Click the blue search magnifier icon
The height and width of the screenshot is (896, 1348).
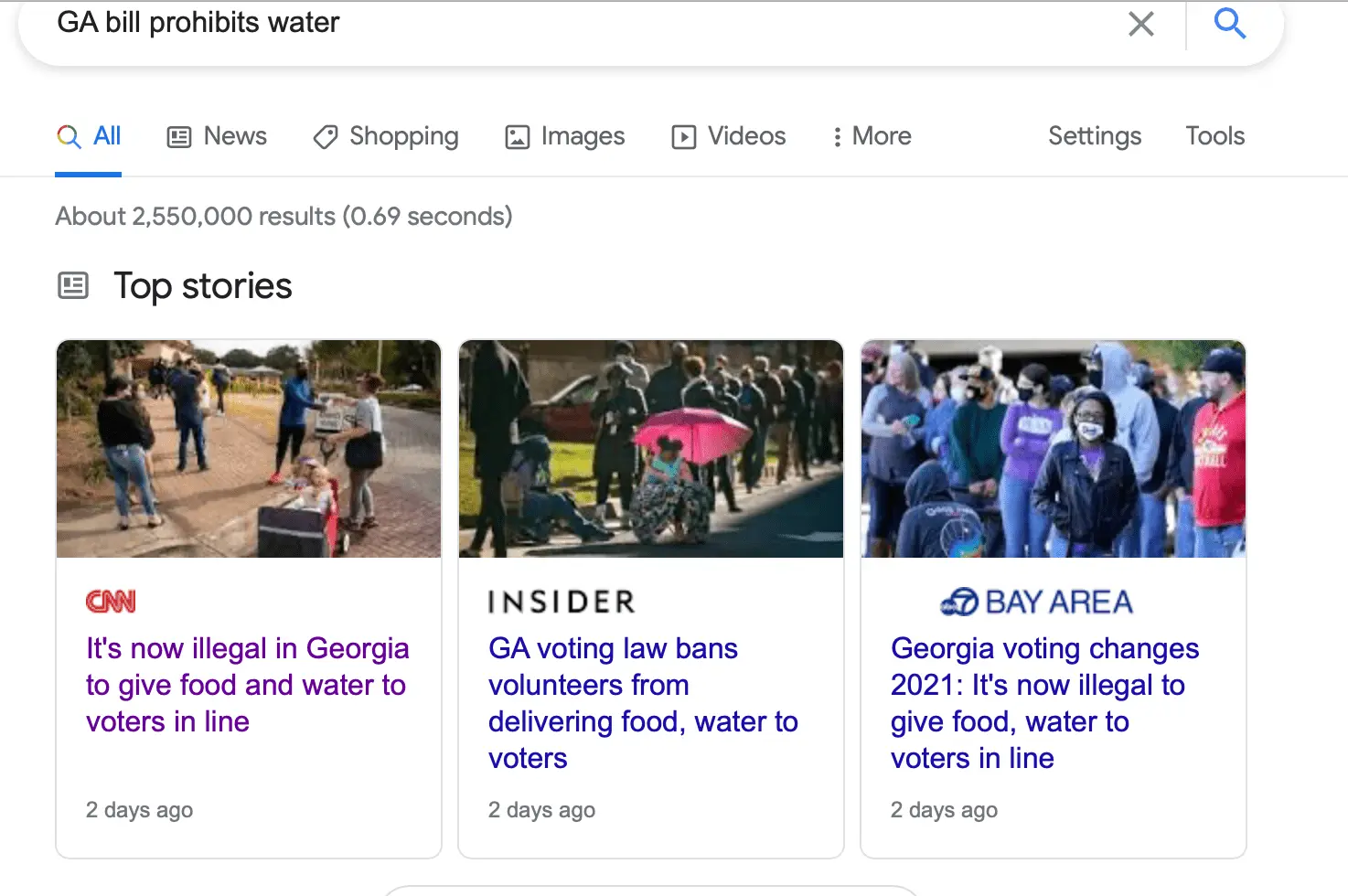click(1229, 24)
